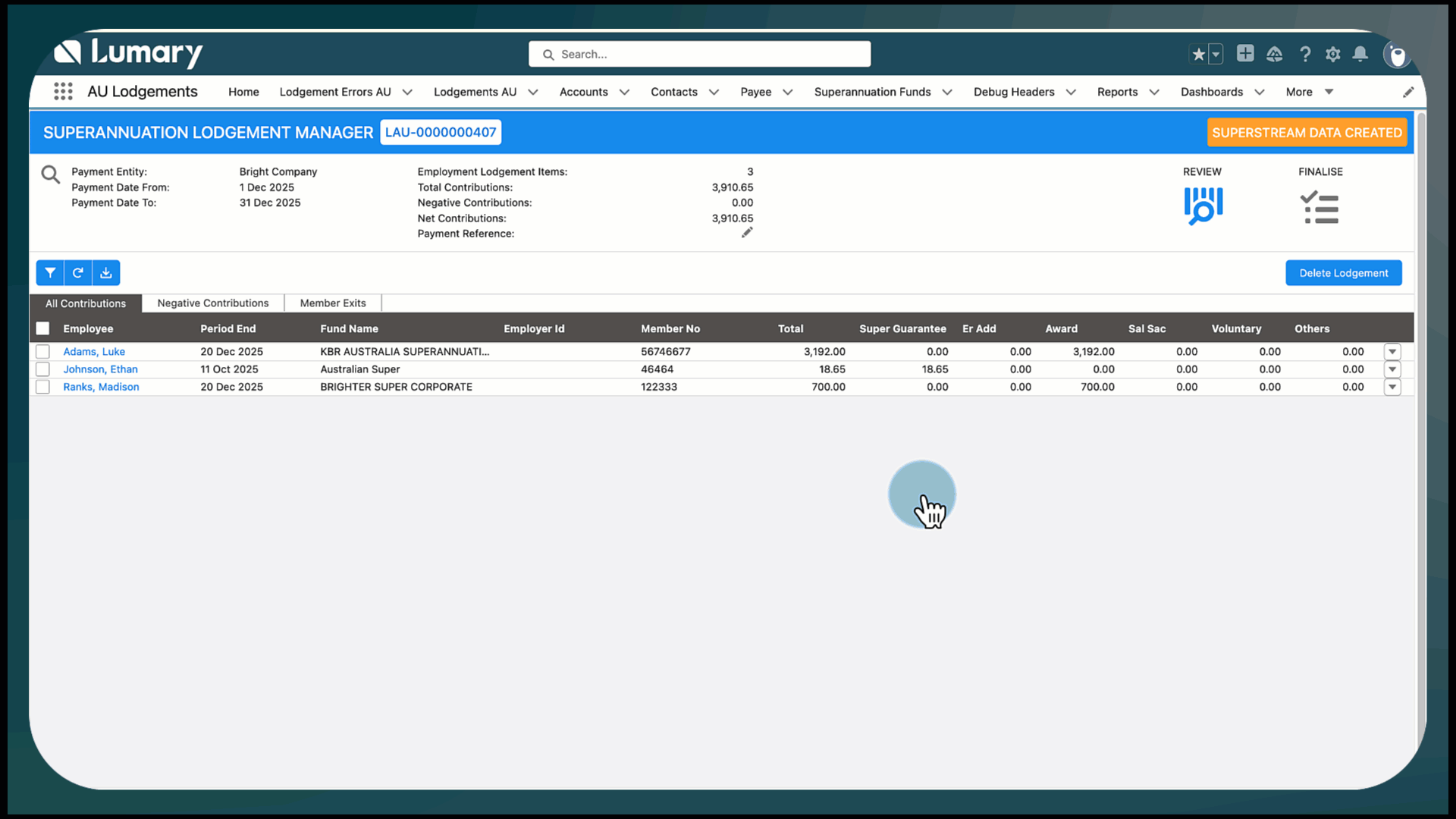Open the setup gear icon
This screenshot has height=819, width=1456.
pos(1332,54)
